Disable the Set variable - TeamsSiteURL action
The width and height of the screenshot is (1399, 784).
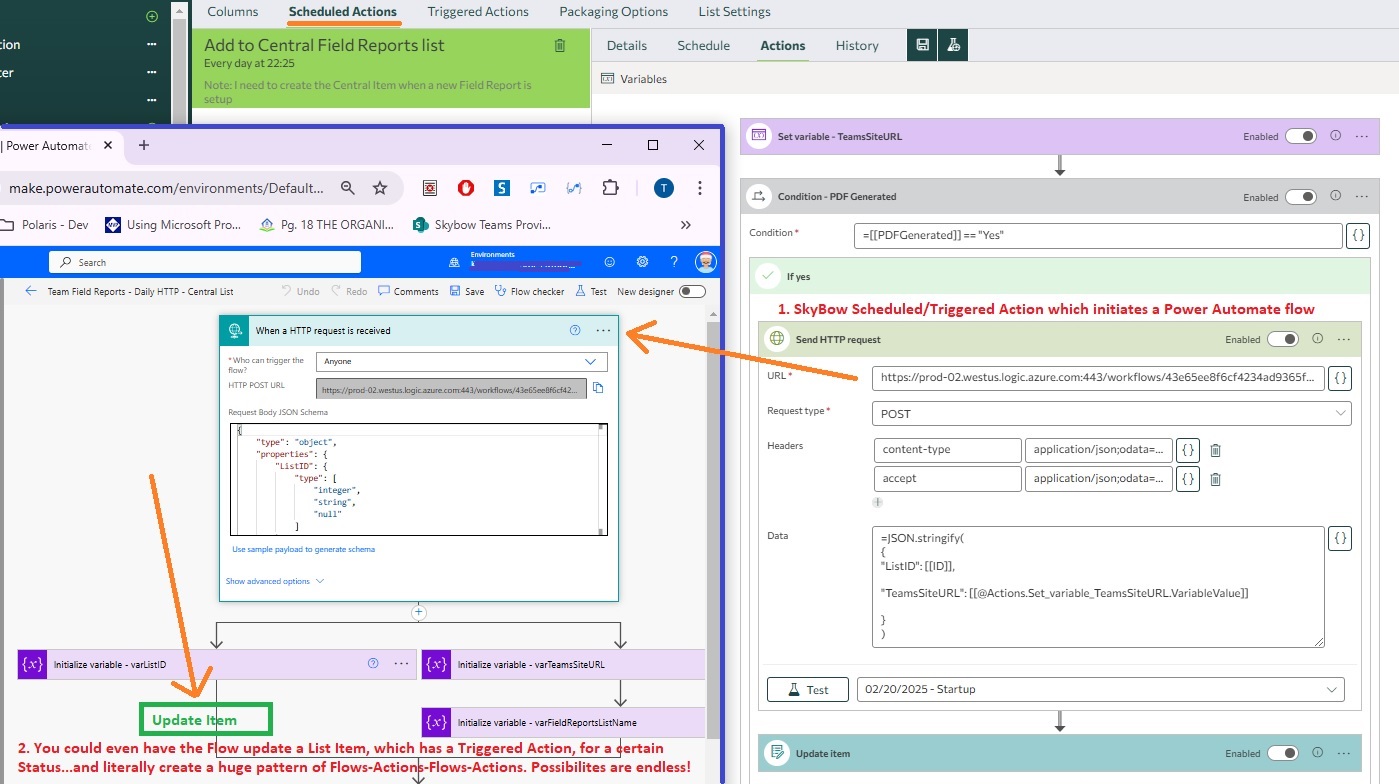[1300, 136]
